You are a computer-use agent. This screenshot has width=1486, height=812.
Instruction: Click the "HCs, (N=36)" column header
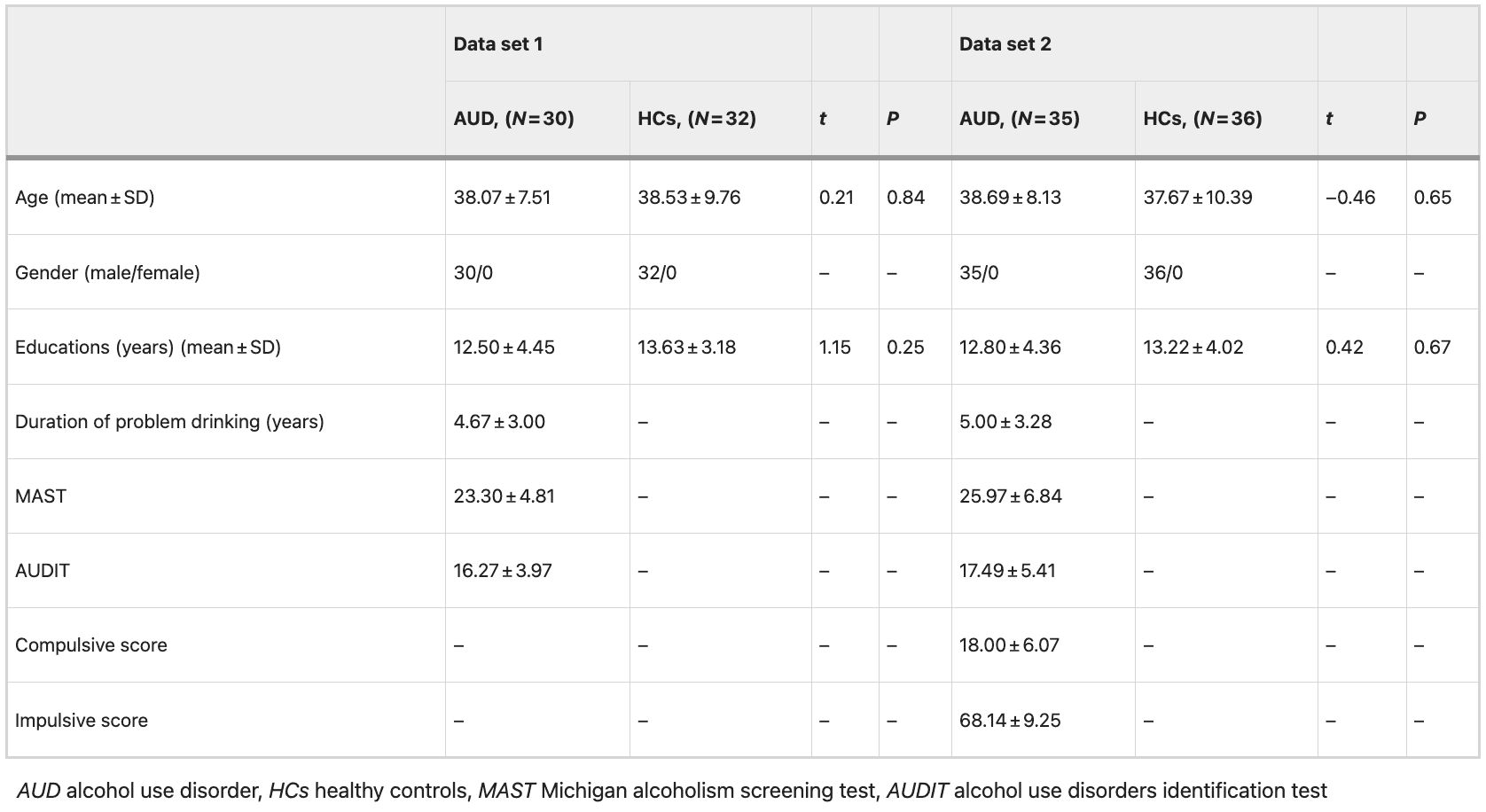tap(1202, 119)
